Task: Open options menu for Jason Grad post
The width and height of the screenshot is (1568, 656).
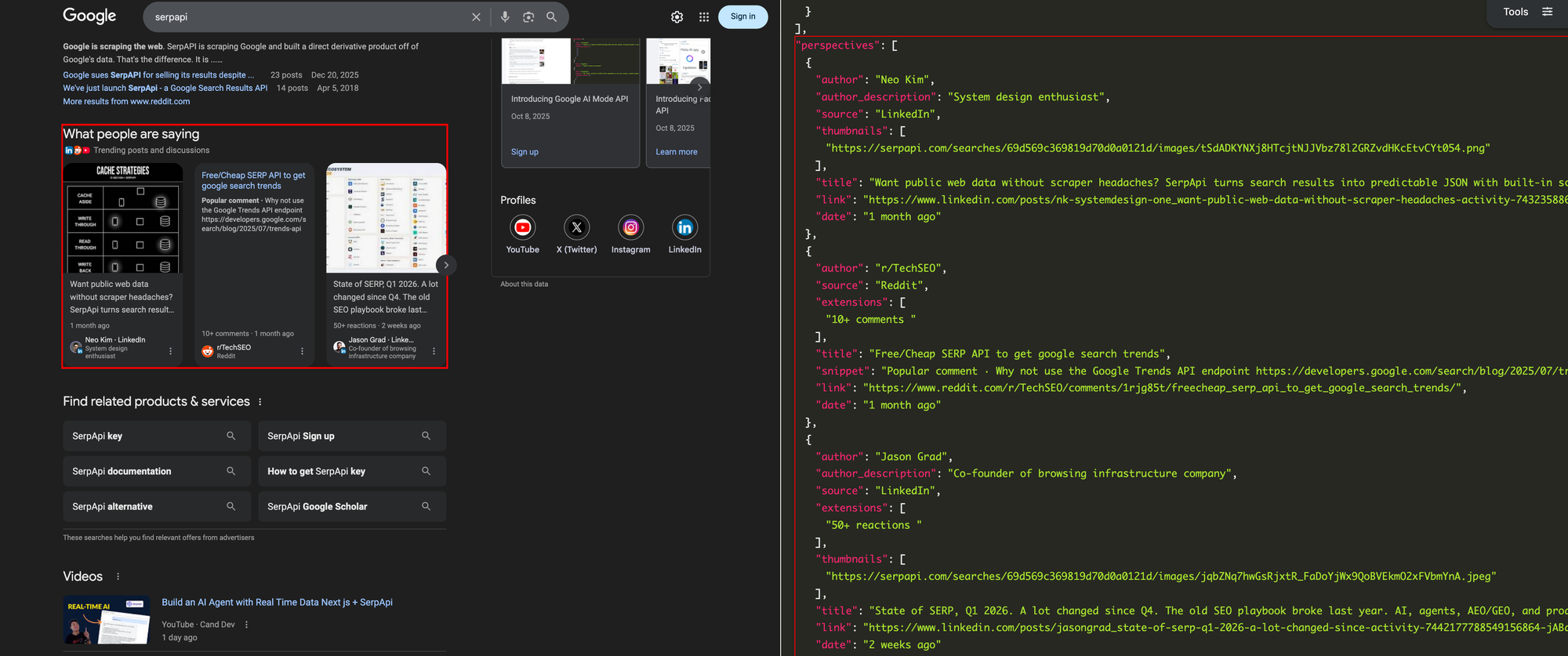Action: coord(434,351)
